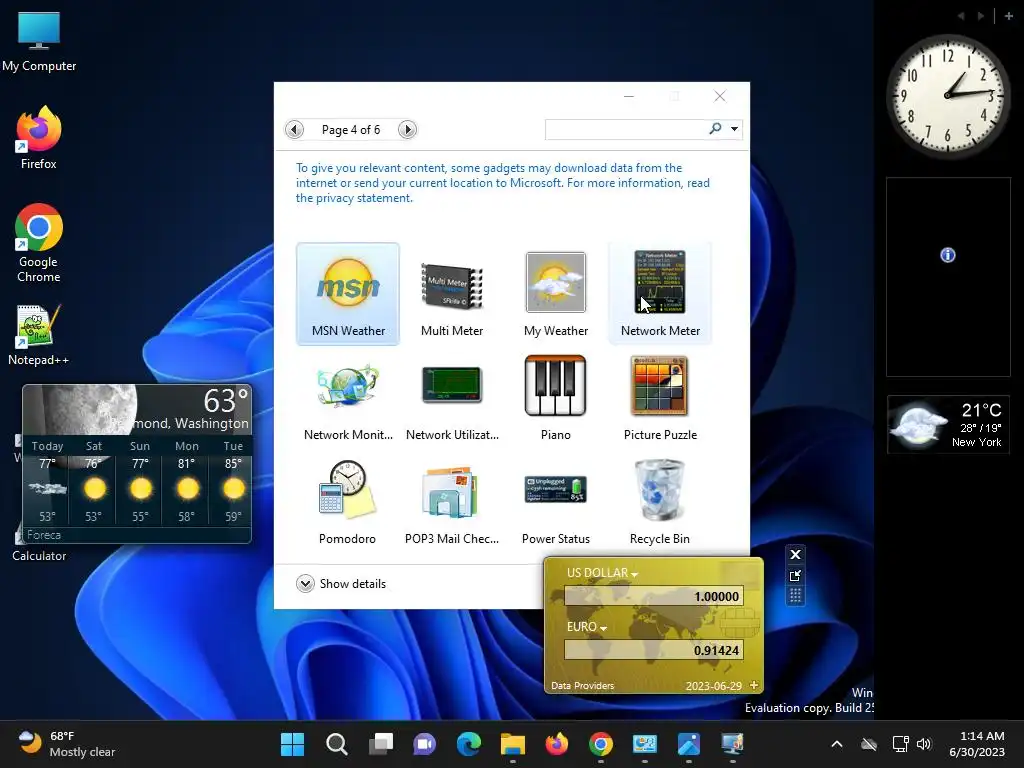
Task: Choose the My Weather gadget
Action: pyautogui.click(x=556, y=293)
